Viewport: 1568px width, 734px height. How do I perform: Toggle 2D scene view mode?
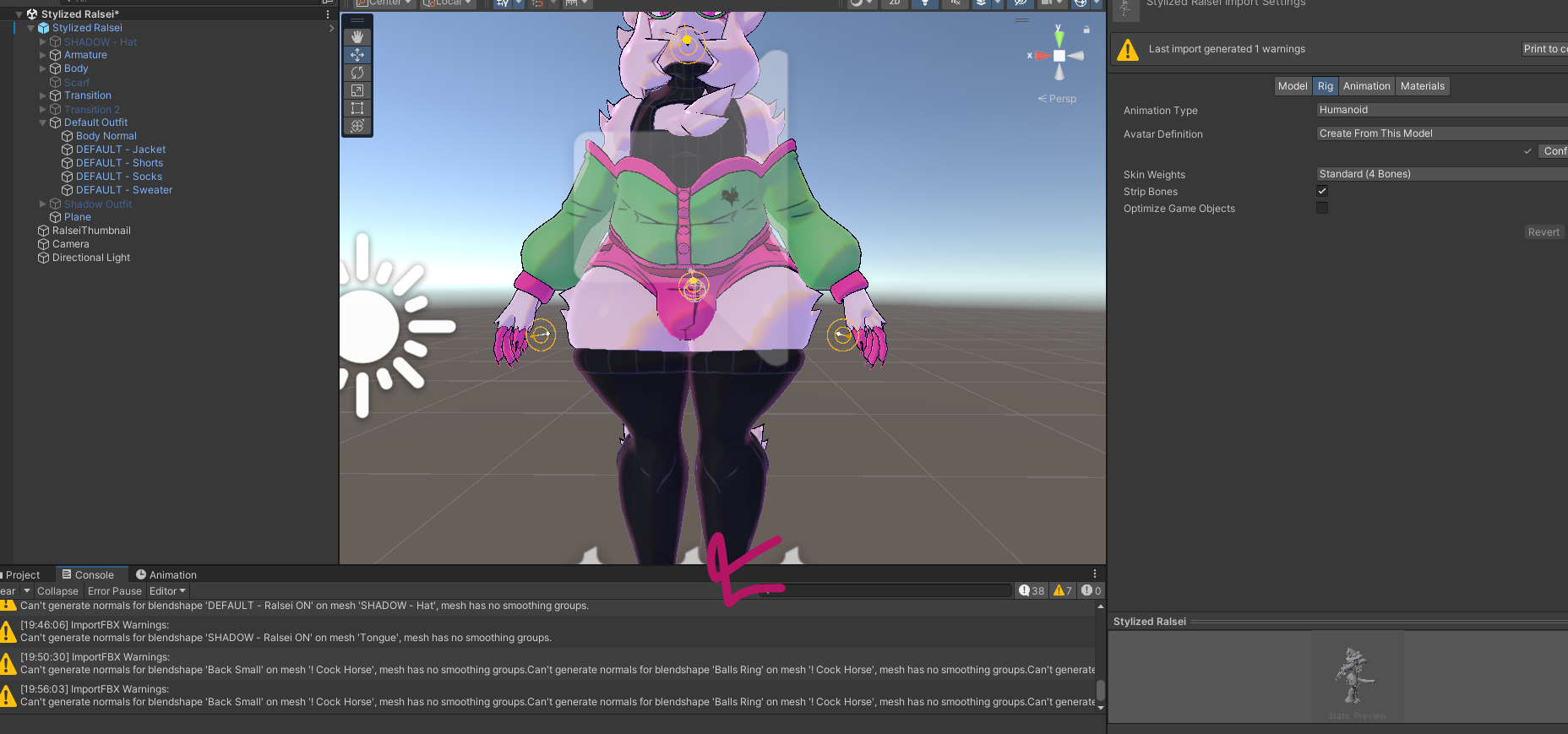coord(895,3)
